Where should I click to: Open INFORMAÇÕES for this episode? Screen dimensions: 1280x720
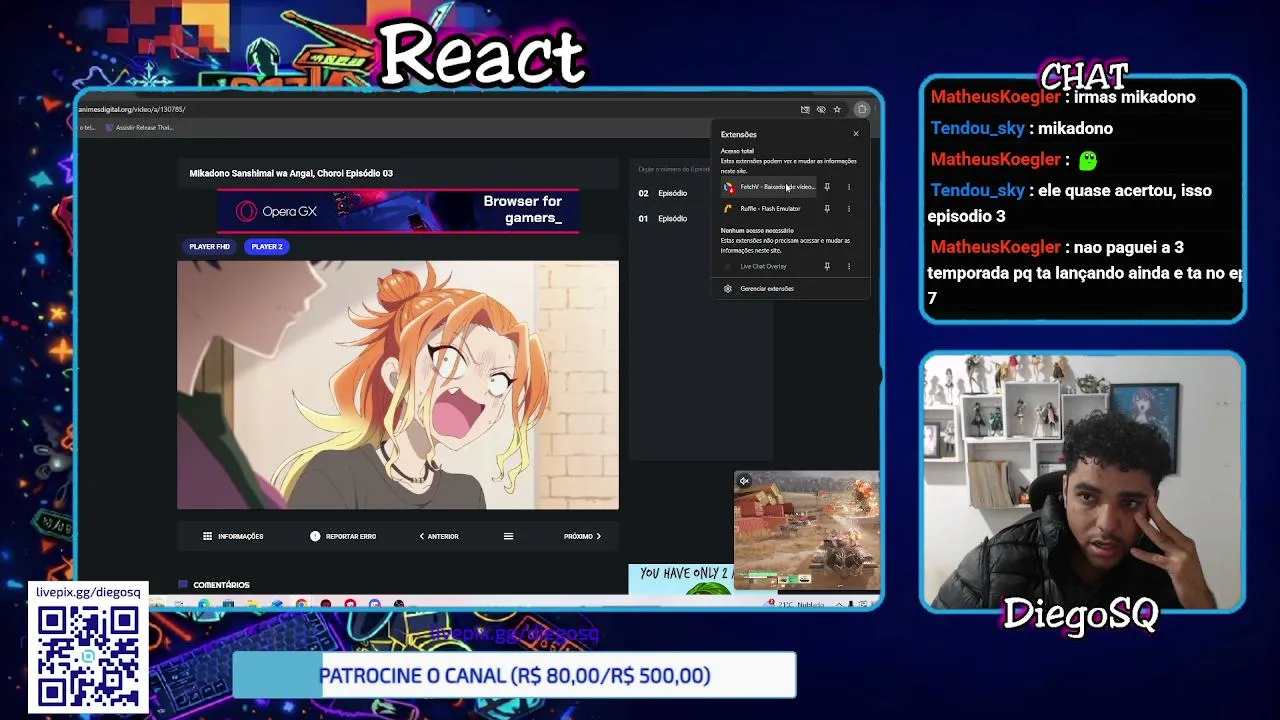pos(233,536)
